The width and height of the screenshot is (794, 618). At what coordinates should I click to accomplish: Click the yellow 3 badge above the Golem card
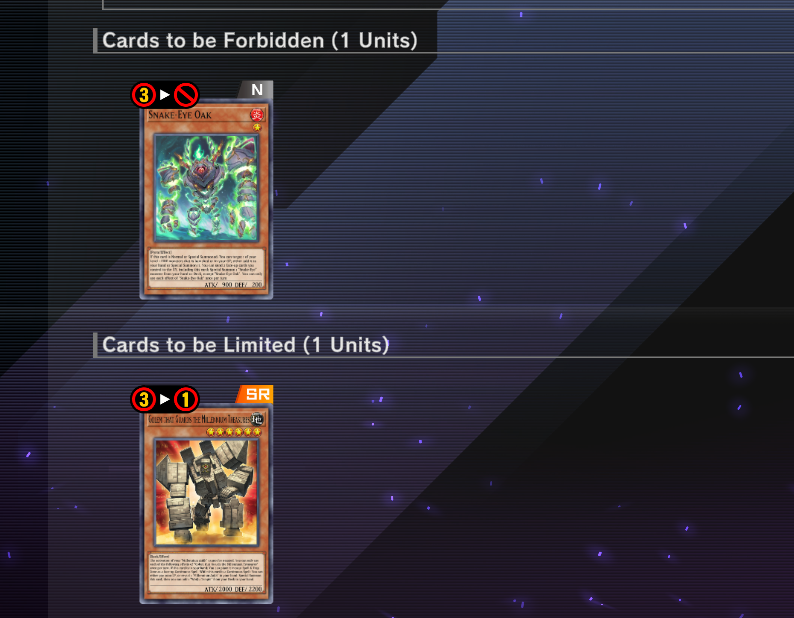[x=144, y=400]
